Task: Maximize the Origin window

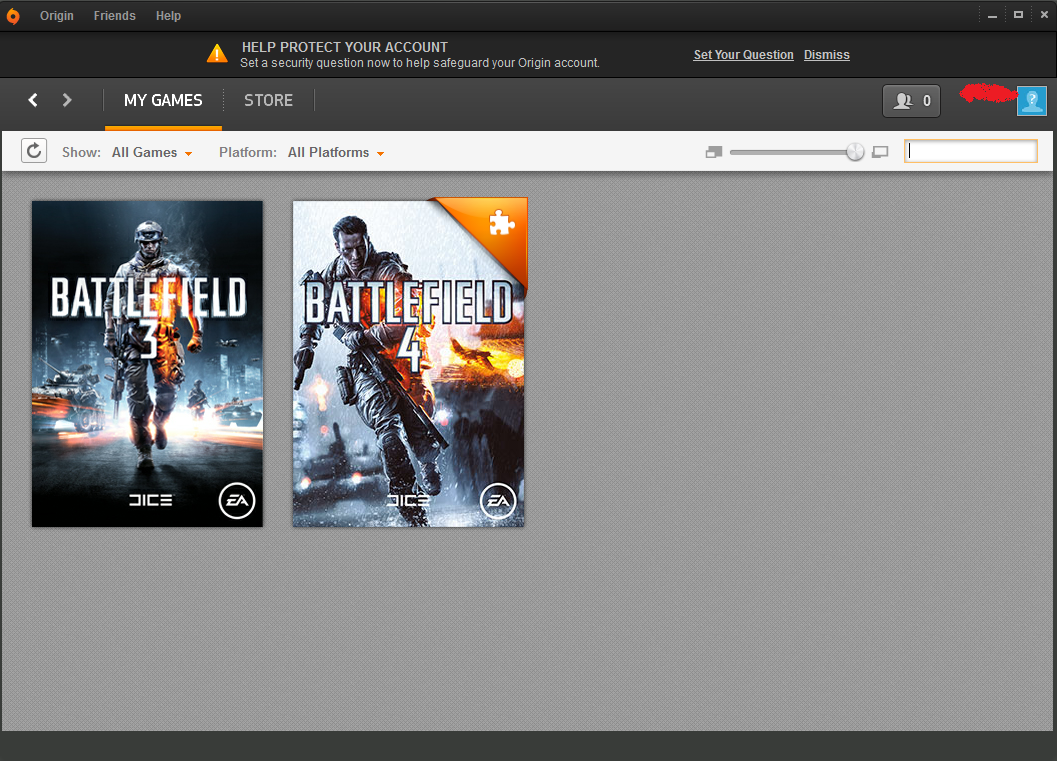Action: click(x=1018, y=15)
